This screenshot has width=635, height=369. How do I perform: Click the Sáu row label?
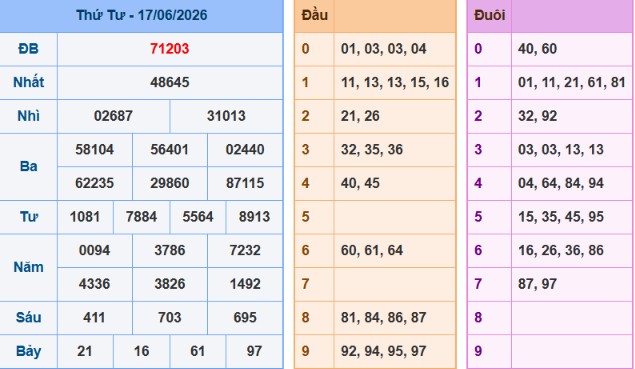tap(28, 318)
